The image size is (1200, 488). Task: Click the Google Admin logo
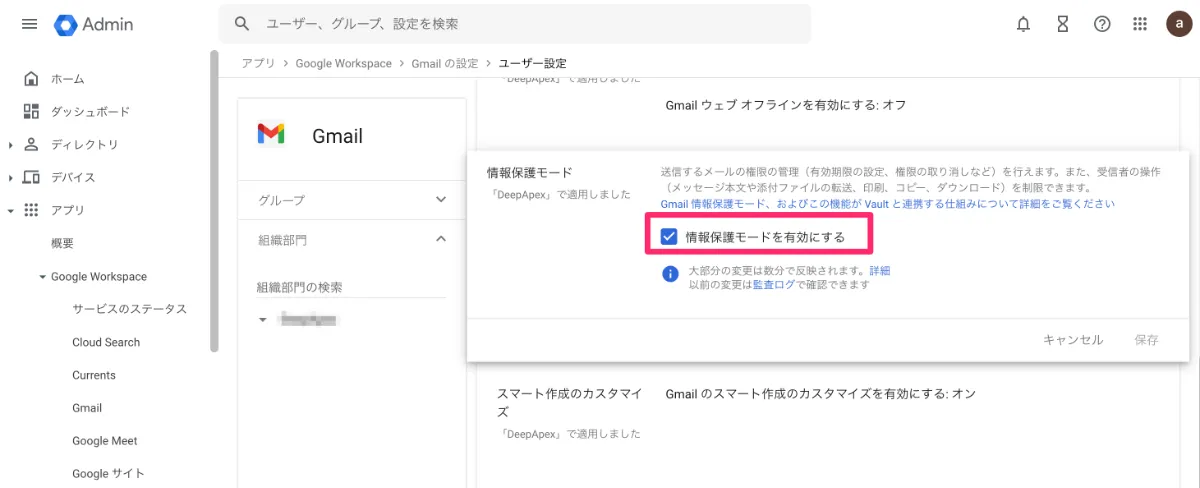tap(94, 24)
